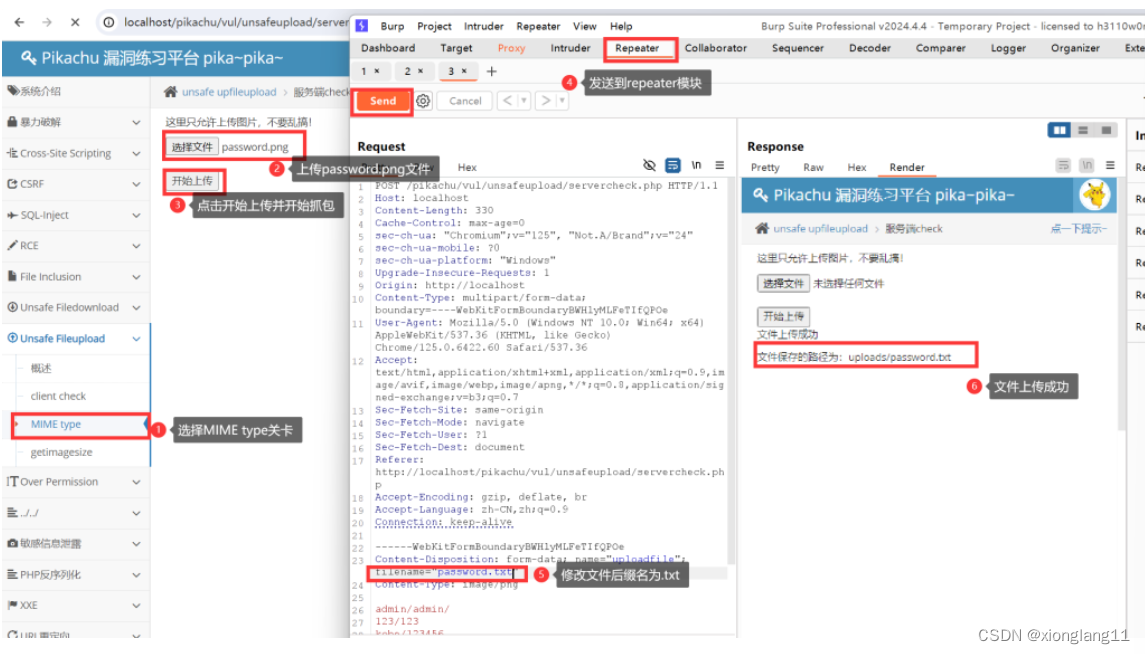Switch to the Logger tab

(1008, 47)
